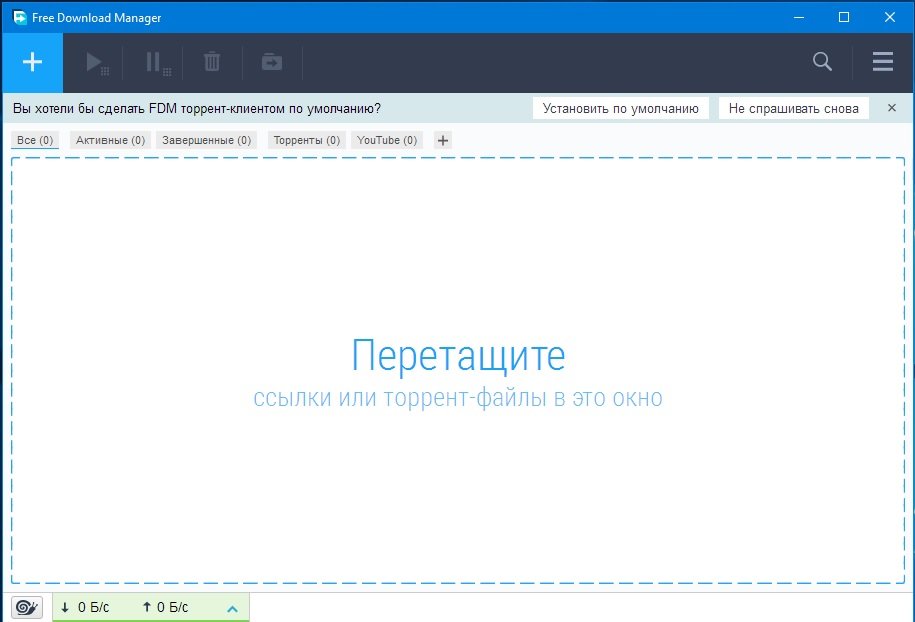The image size is (915, 622).
Task: Start all downloads with the play icon
Action: pyautogui.click(x=96, y=62)
